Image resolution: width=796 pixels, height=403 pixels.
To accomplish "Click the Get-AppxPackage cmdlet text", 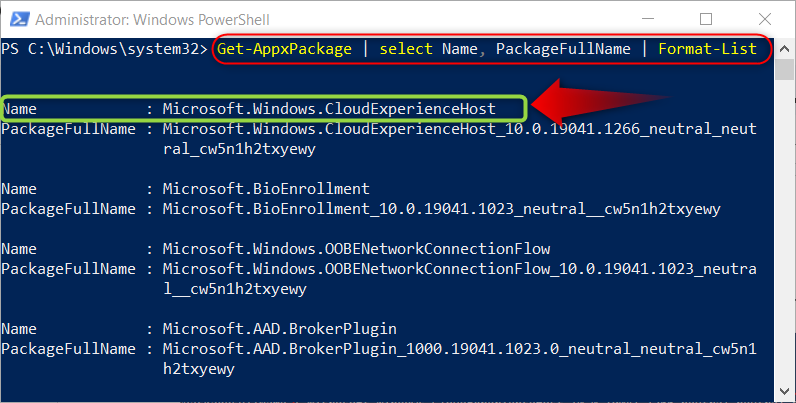I will tap(284, 49).
